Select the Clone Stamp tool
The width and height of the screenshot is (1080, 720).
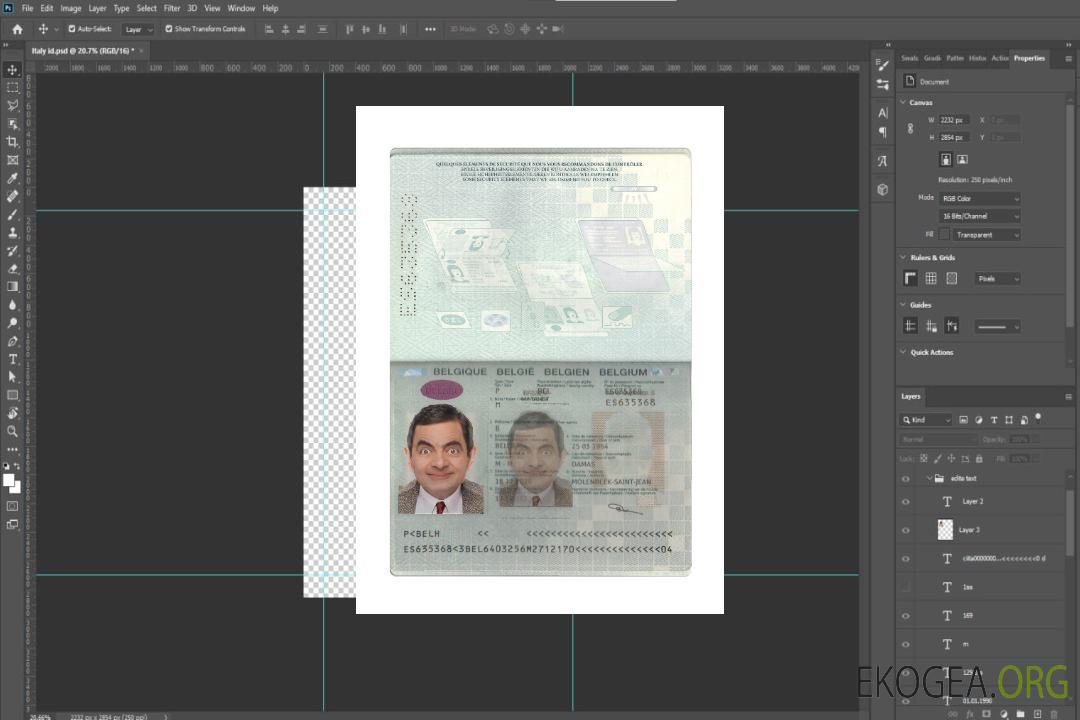pyautogui.click(x=12, y=233)
